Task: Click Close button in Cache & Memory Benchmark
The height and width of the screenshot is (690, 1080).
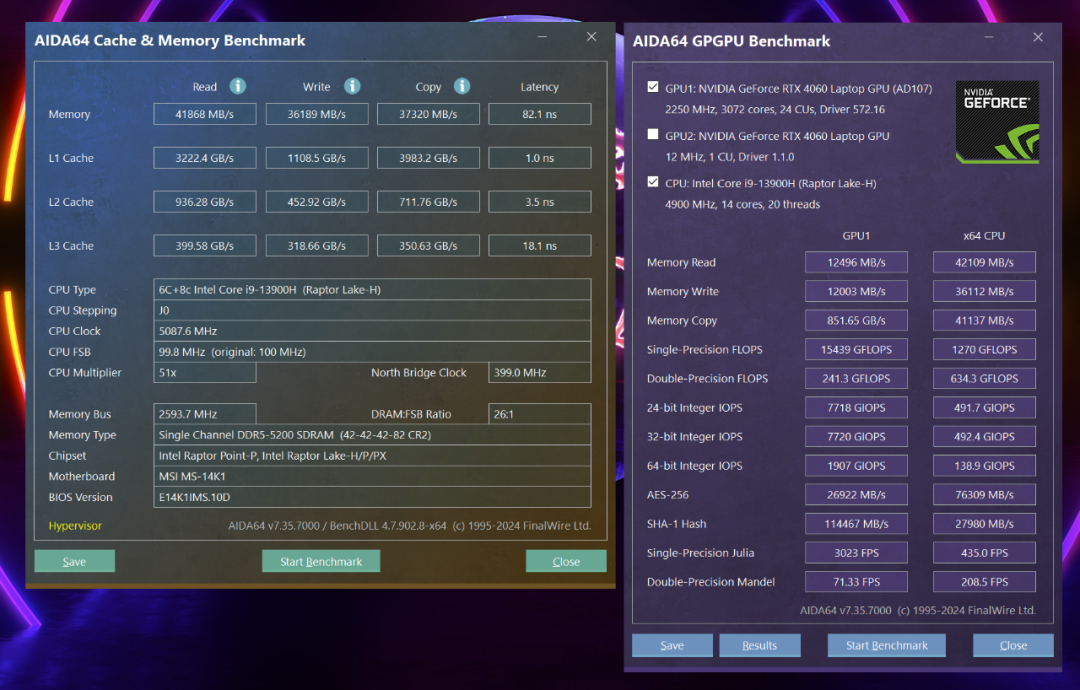Action: pyautogui.click(x=566, y=561)
